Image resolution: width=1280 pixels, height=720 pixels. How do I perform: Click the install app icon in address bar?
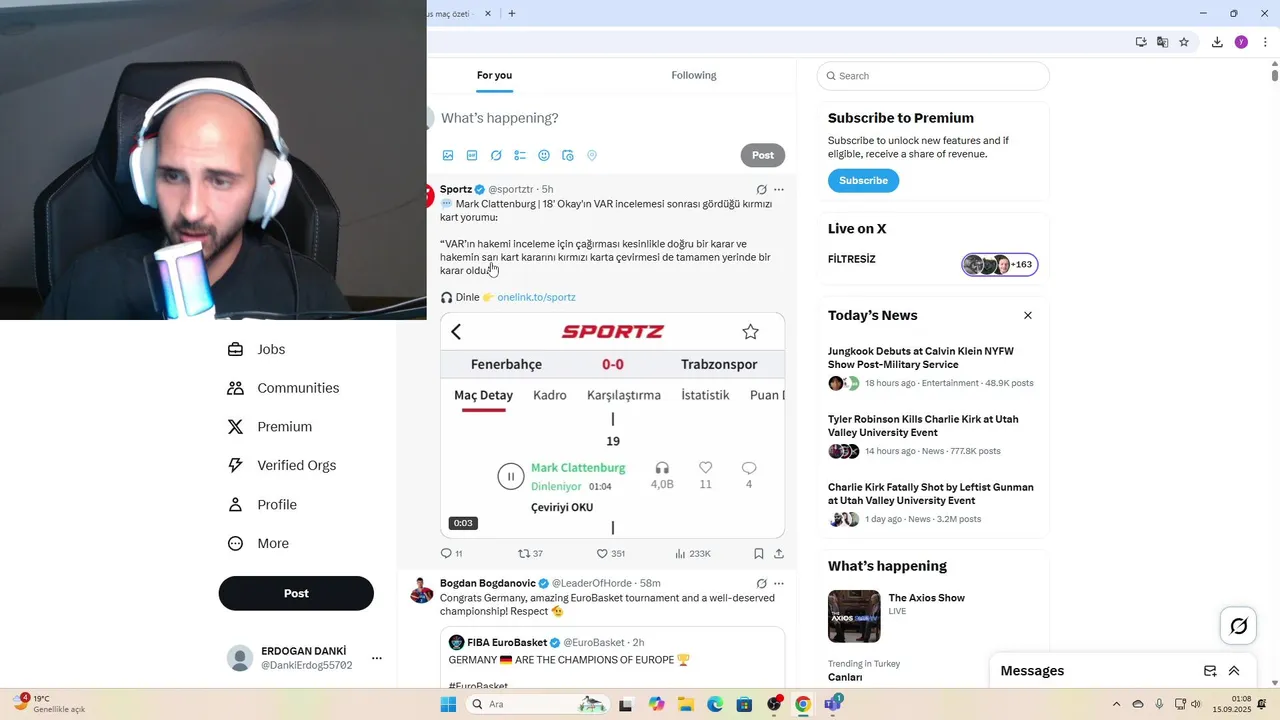(x=1141, y=42)
